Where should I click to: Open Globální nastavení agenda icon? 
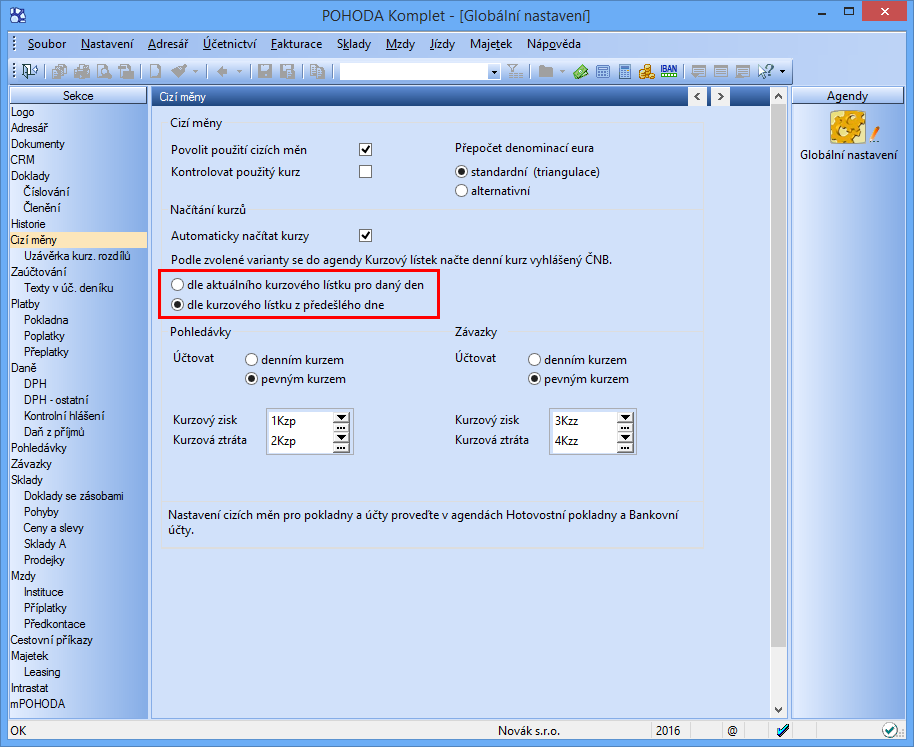(849, 128)
